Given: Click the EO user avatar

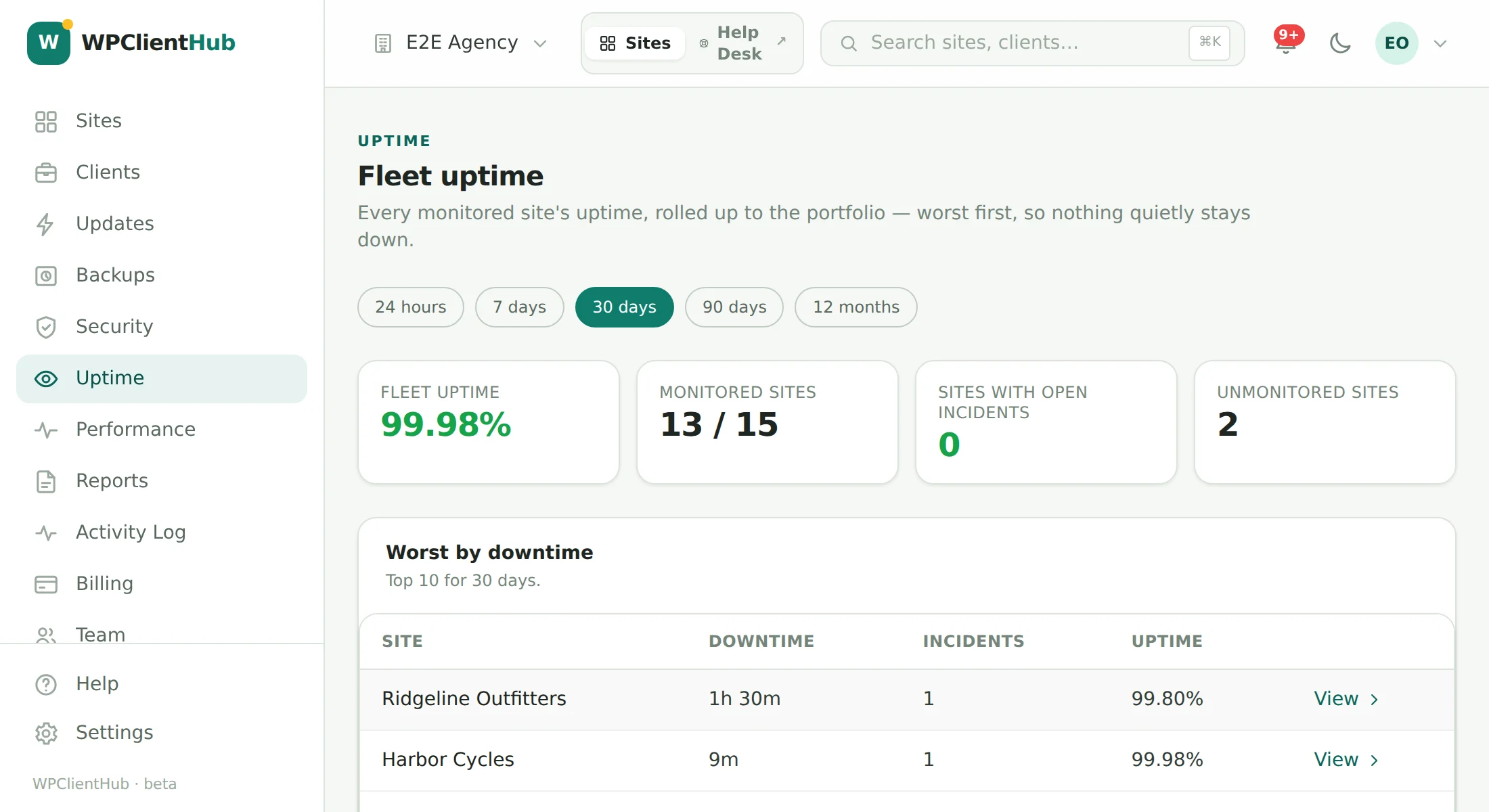Looking at the screenshot, I should pos(1396,43).
